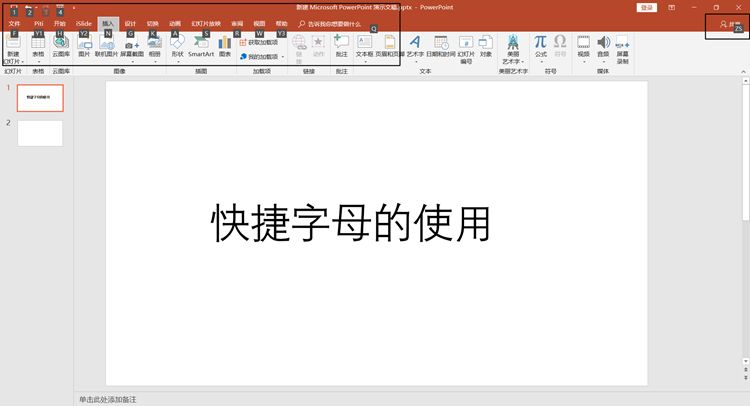Insert an object with 对象
The image size is (750, 406).
pyautogui.click(x=486, y=46)
